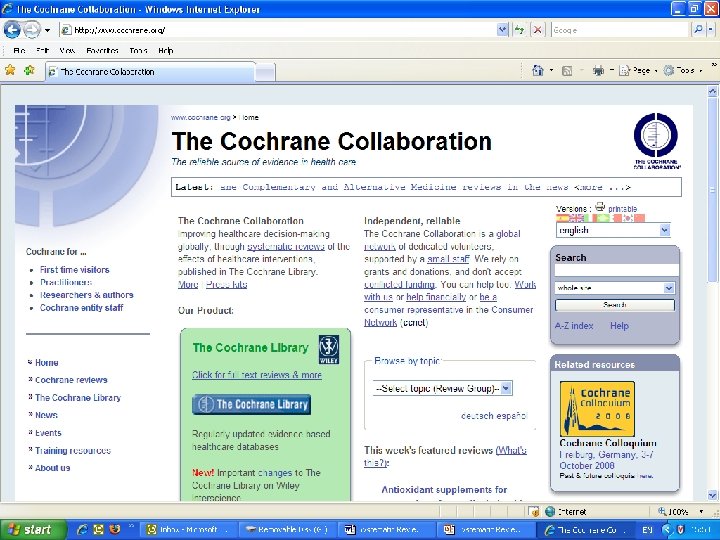Image resolution: width=720 pixels, height=540 pixels.
Task: Switch to Removable Disk taskbar button
Action: [x=288, y=530]
